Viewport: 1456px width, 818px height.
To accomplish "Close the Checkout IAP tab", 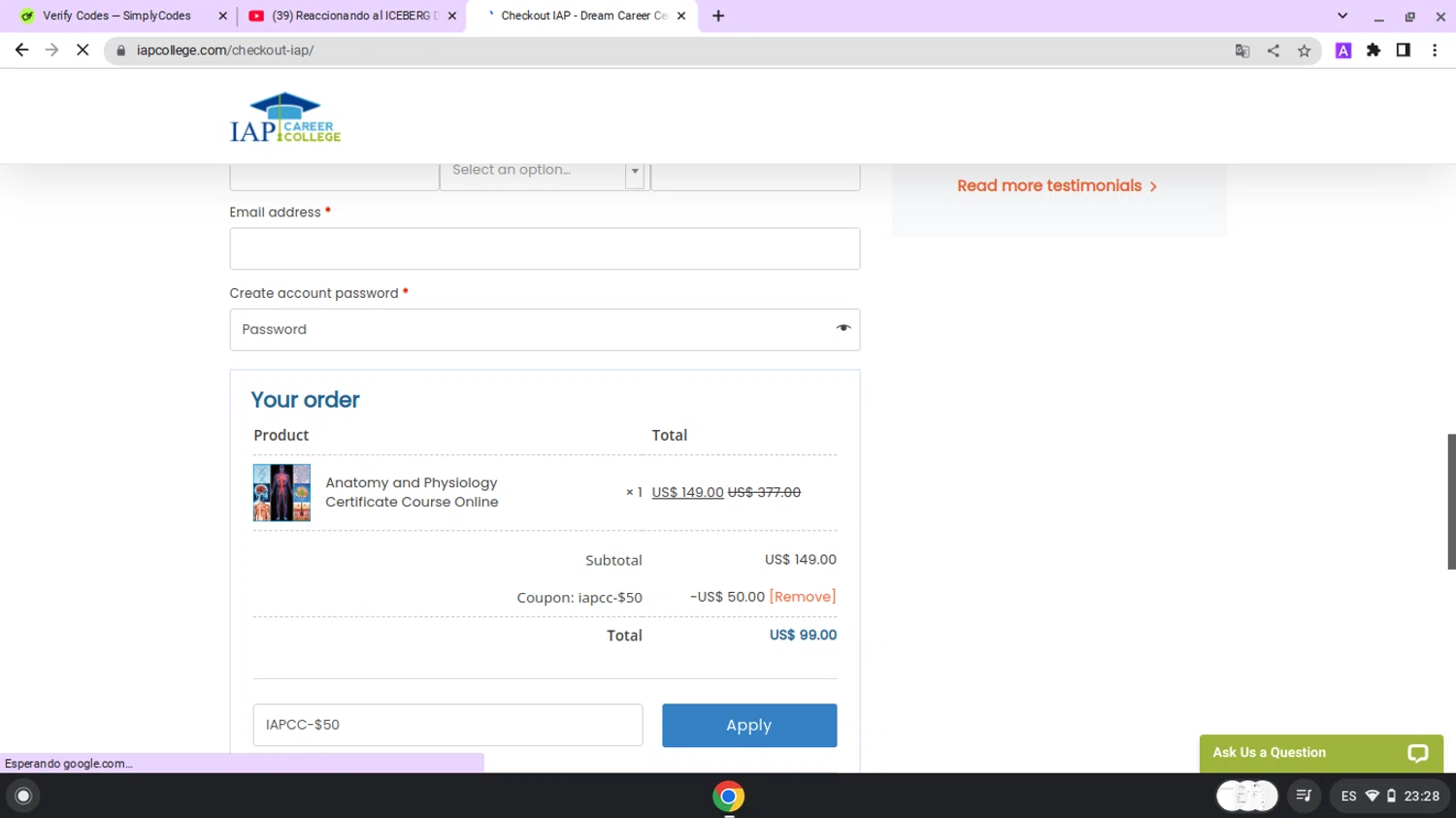I will click(680, 16).
